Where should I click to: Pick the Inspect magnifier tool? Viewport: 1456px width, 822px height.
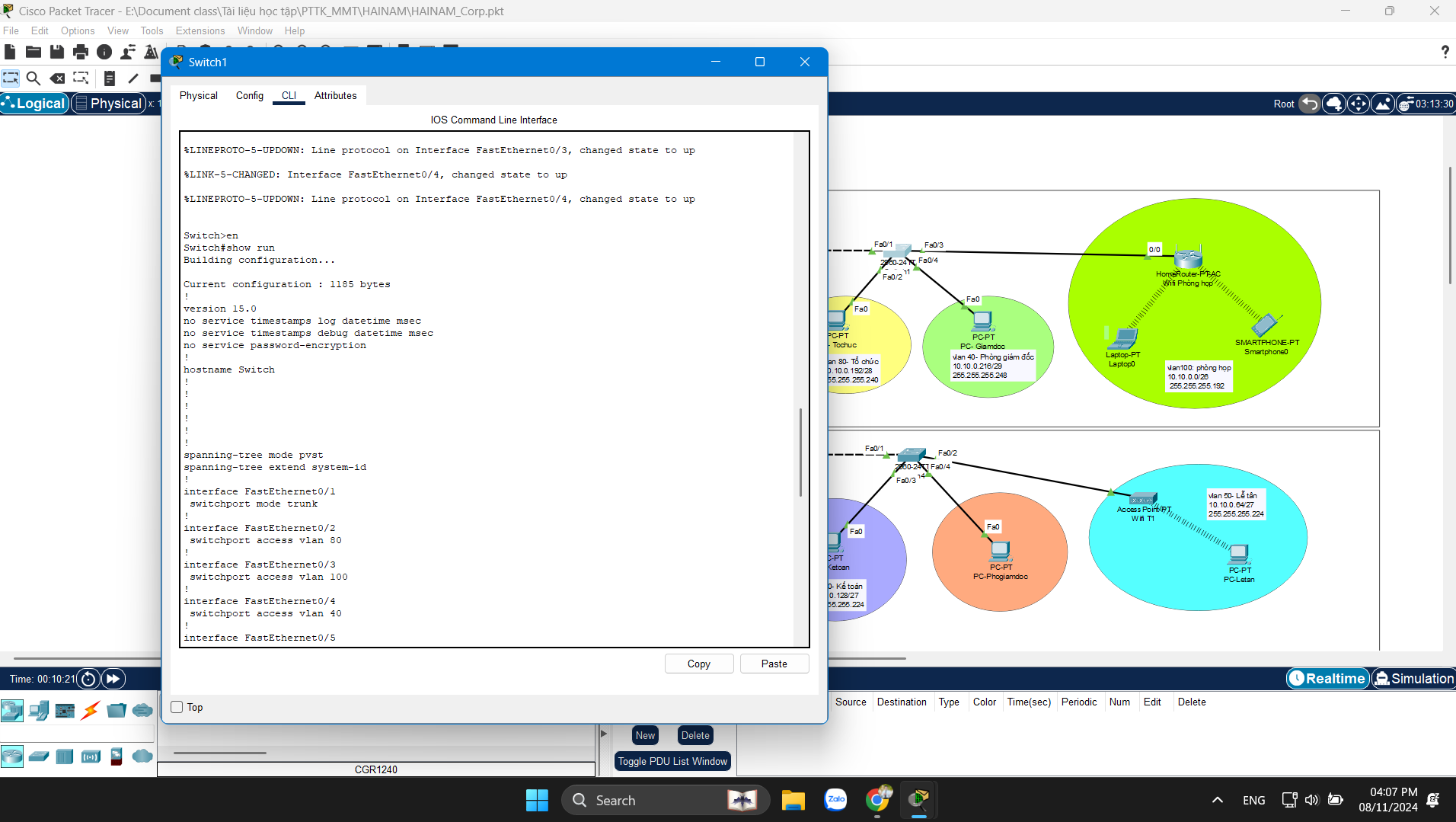(x=34, y=78)
